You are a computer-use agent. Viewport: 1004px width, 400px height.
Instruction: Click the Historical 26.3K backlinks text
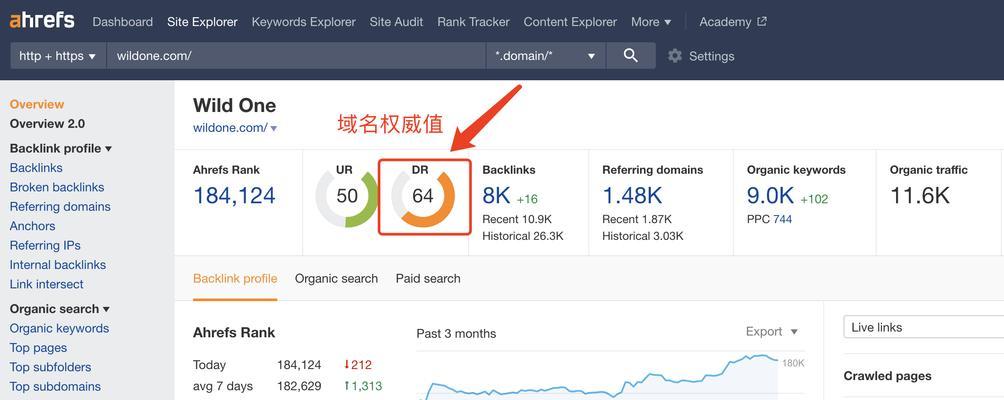click(x=522, y=236)
